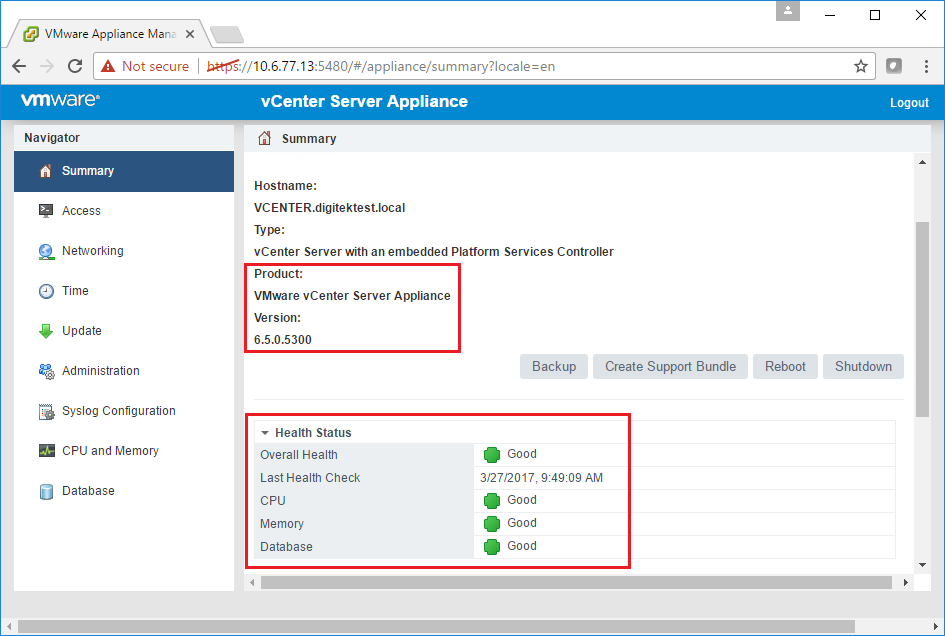
Task: Click the Backup button
Action: click(x=554, y=367)
